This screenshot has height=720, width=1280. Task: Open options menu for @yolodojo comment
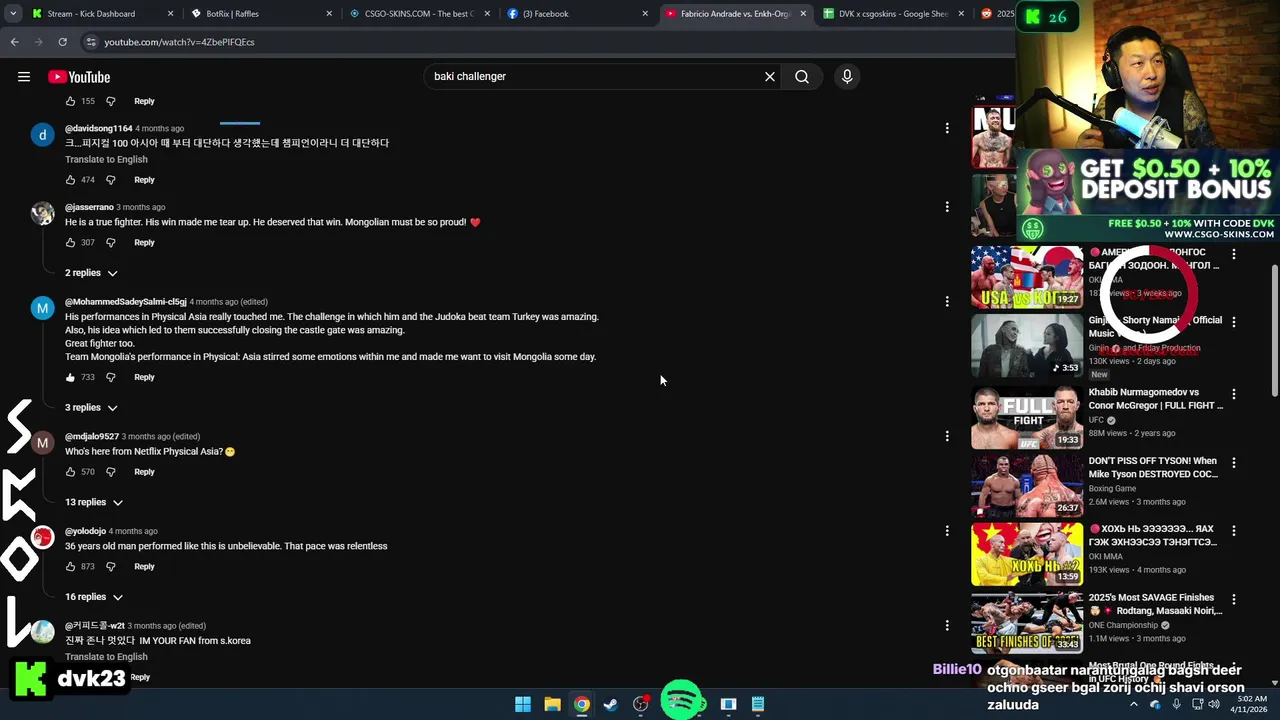947,531
